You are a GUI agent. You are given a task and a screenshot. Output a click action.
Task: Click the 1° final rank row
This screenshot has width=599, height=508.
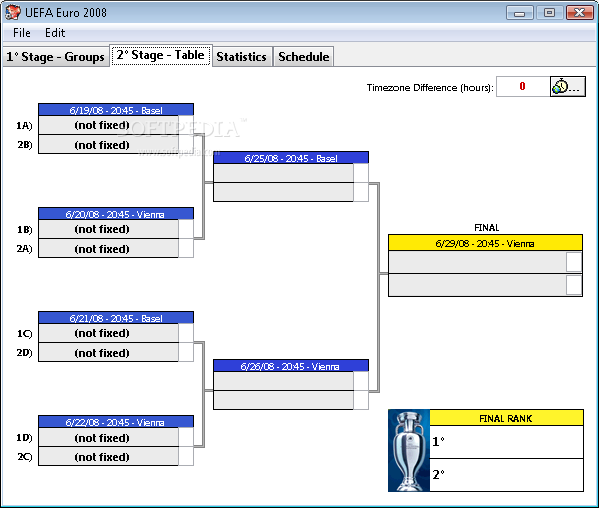pos(506,442)
